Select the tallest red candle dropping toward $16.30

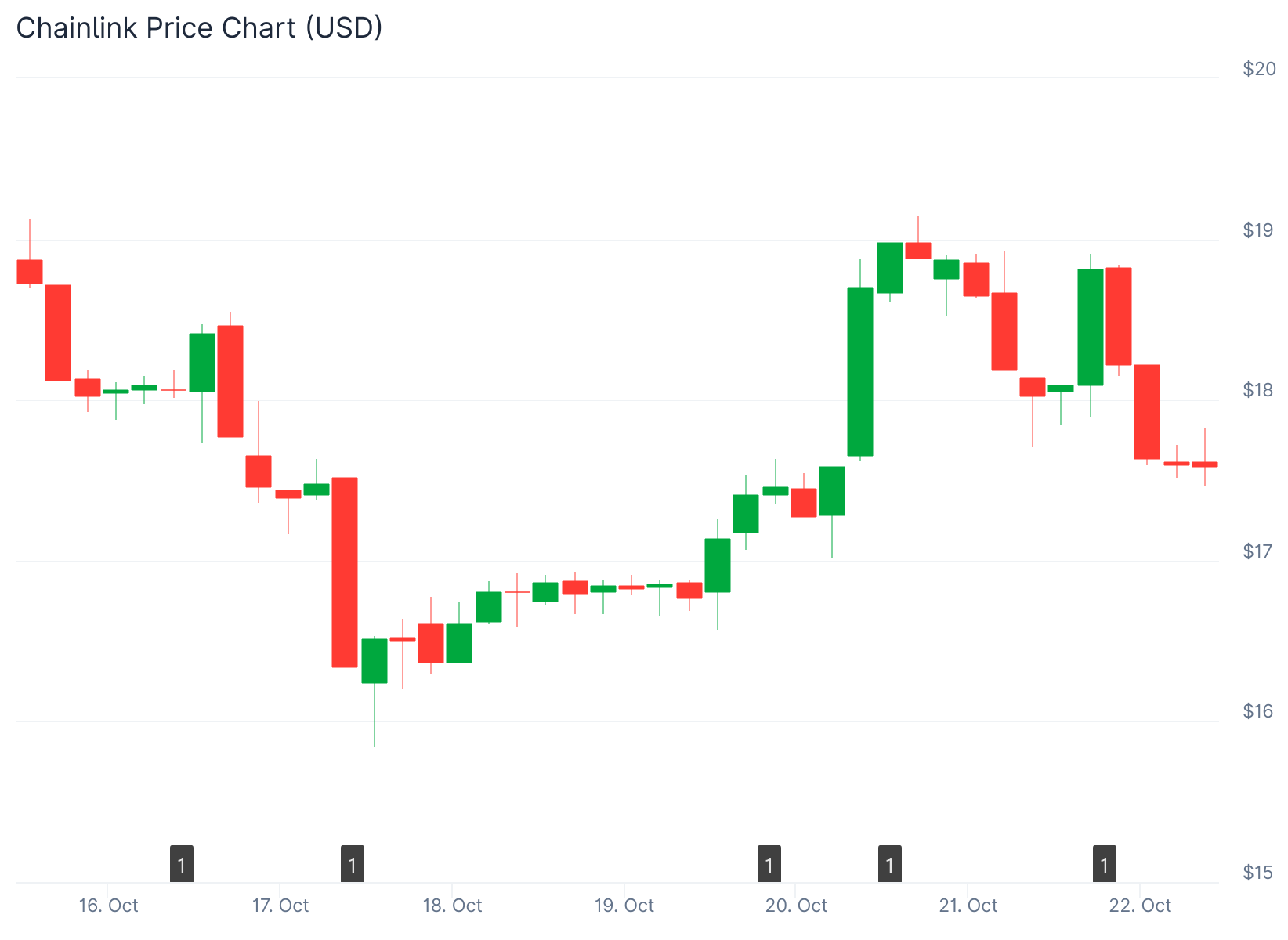pyautogui.click(x=345, y=572)
